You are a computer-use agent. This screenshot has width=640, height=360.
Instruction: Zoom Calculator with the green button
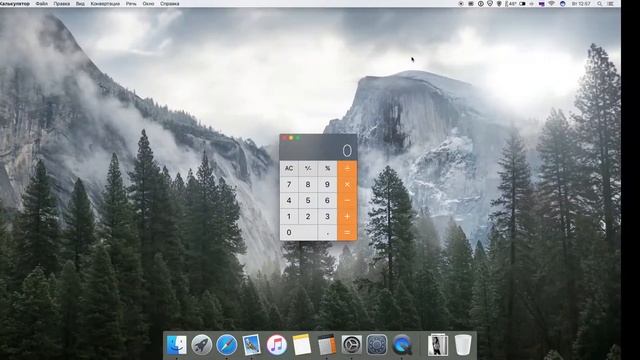[298, 138]
